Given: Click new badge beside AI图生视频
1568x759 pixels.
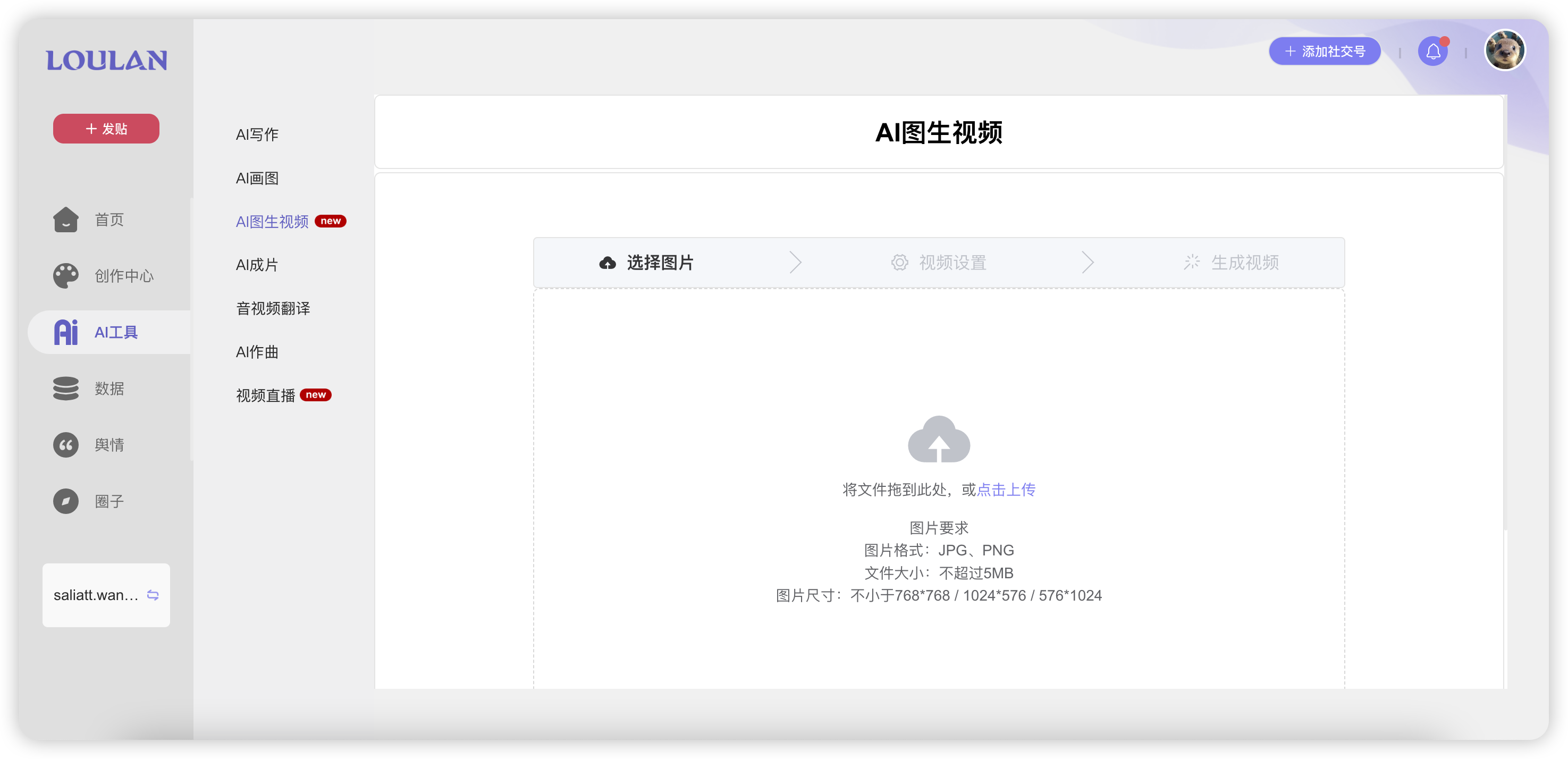Looking at the screenshot, I should coord(331,221).
